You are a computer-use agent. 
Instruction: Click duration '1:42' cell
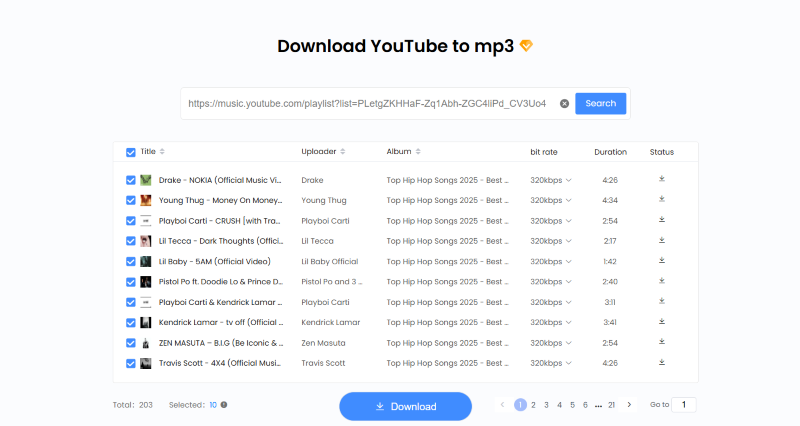(x=610, y=262)
